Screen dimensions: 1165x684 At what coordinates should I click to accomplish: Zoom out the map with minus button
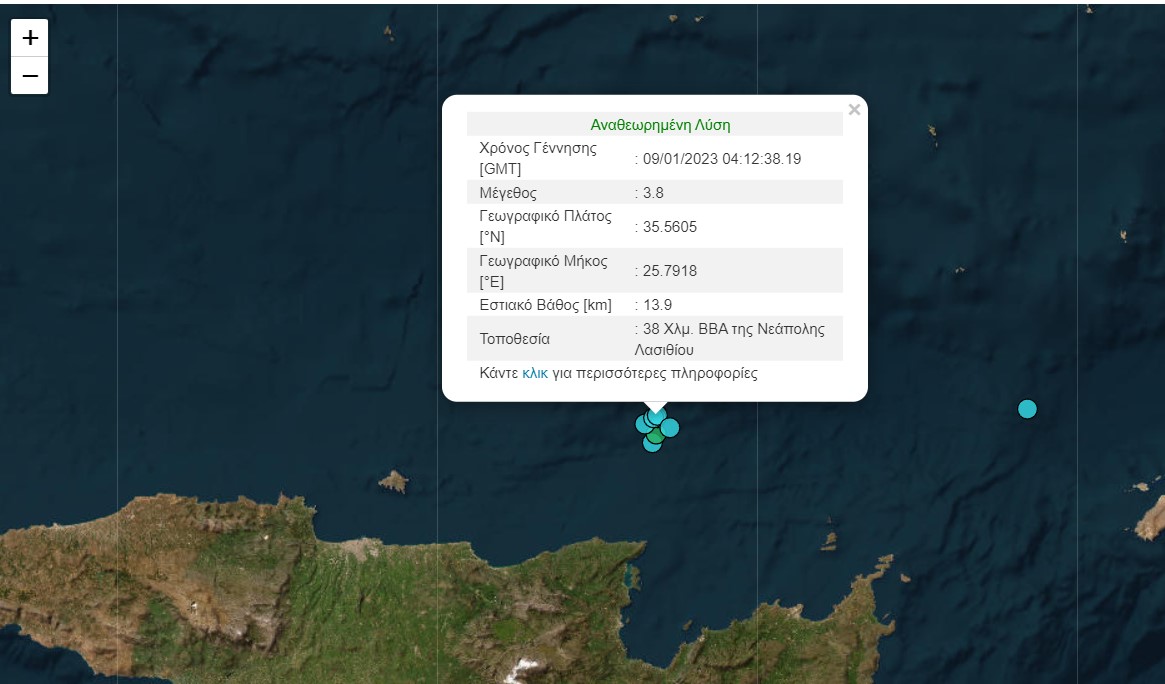pyautogui.click(x=30, y=76)
